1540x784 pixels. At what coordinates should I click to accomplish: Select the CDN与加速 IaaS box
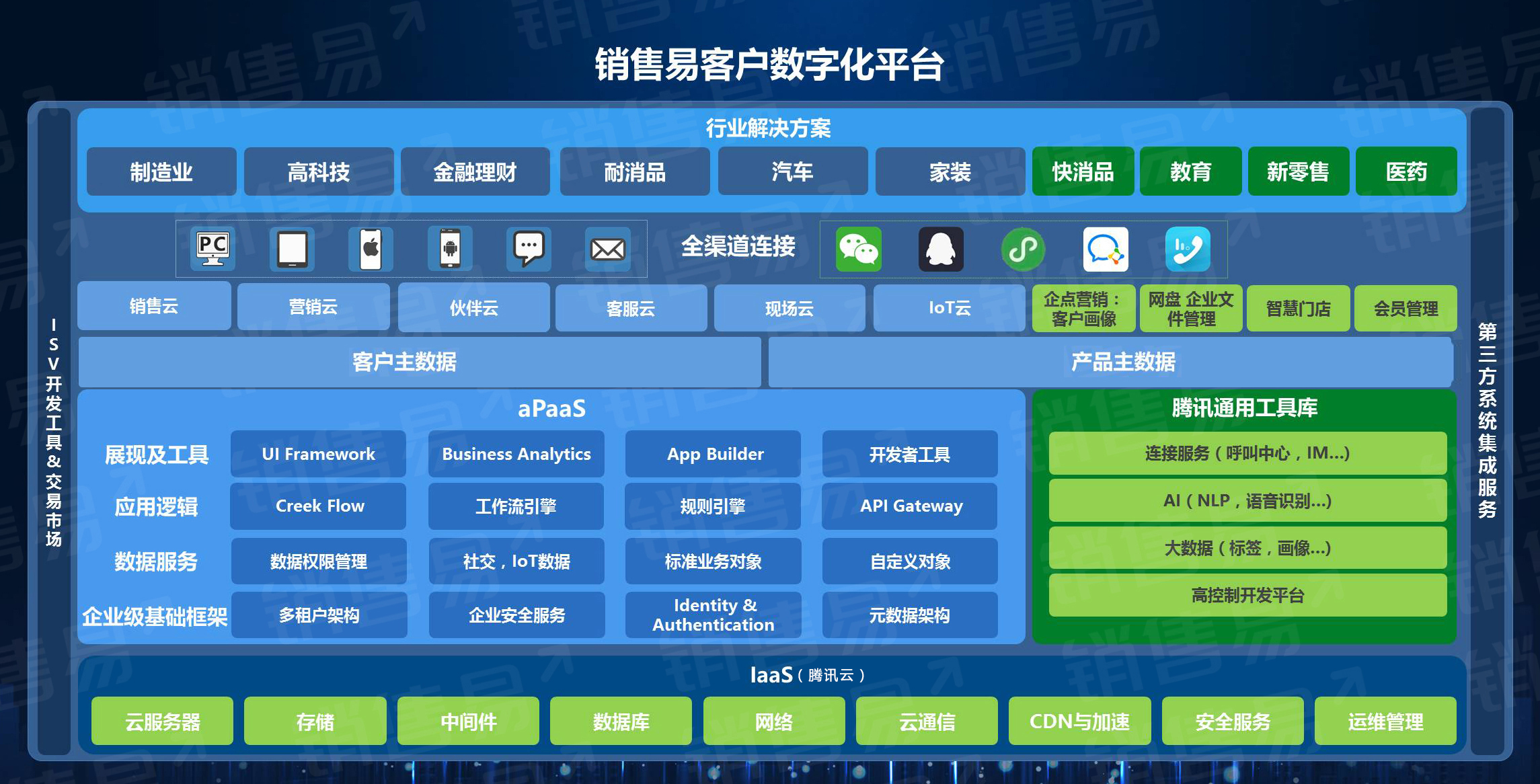(1079, 721)
